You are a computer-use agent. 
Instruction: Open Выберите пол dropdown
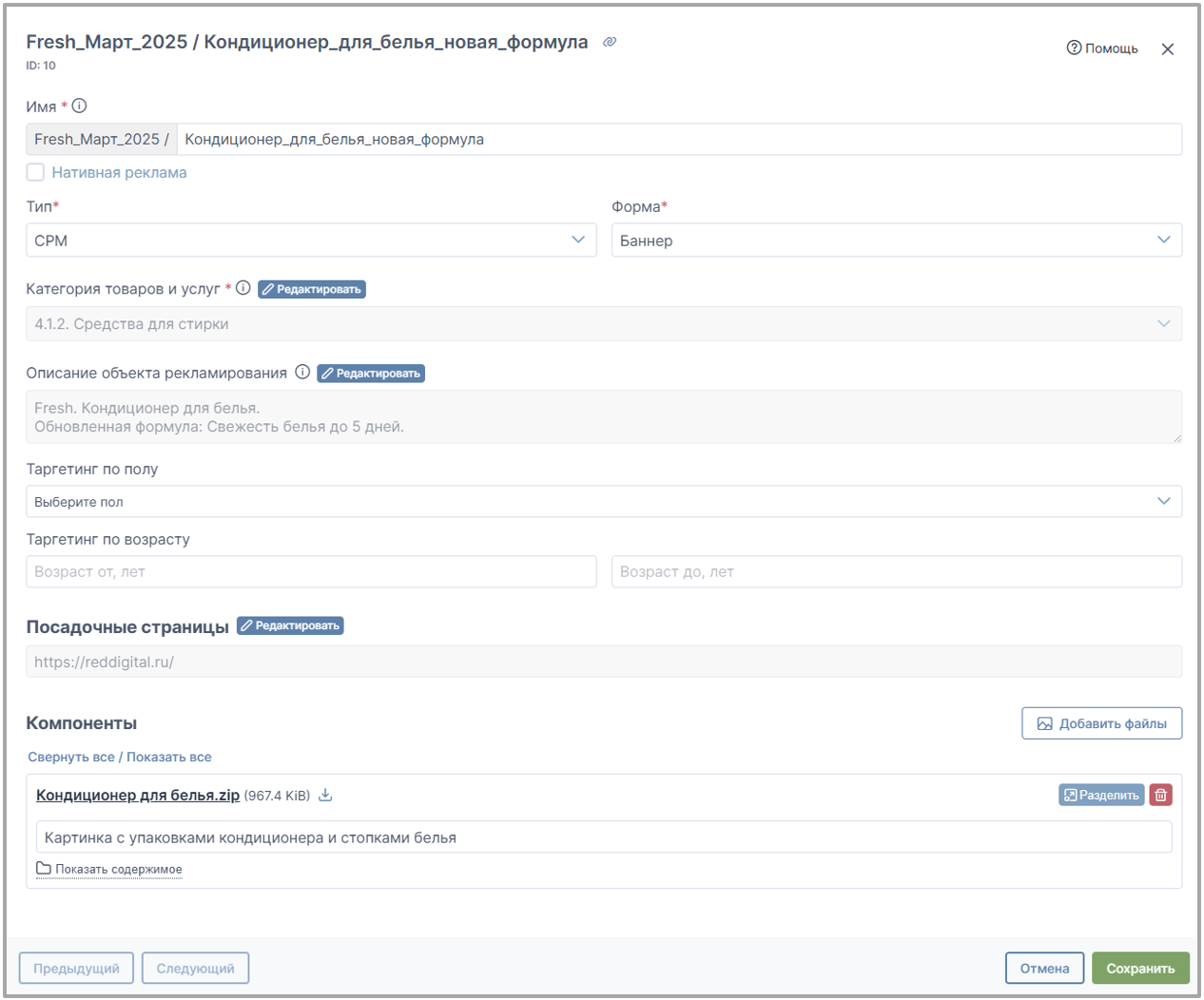click(604, 502)
